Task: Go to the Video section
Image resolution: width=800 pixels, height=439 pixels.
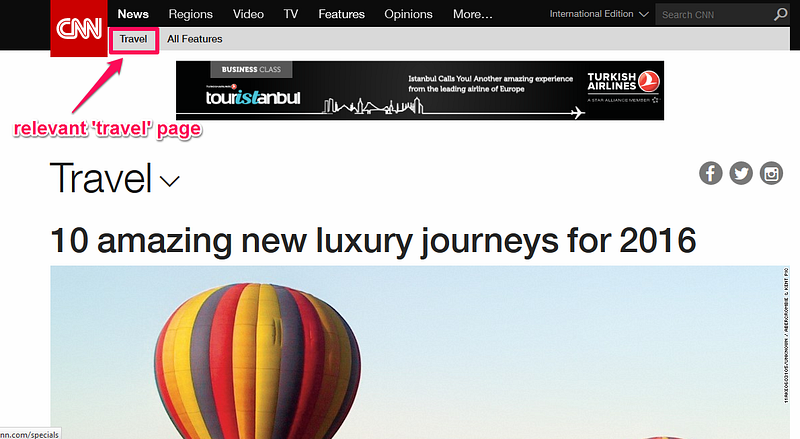Action: coord(248,14)
